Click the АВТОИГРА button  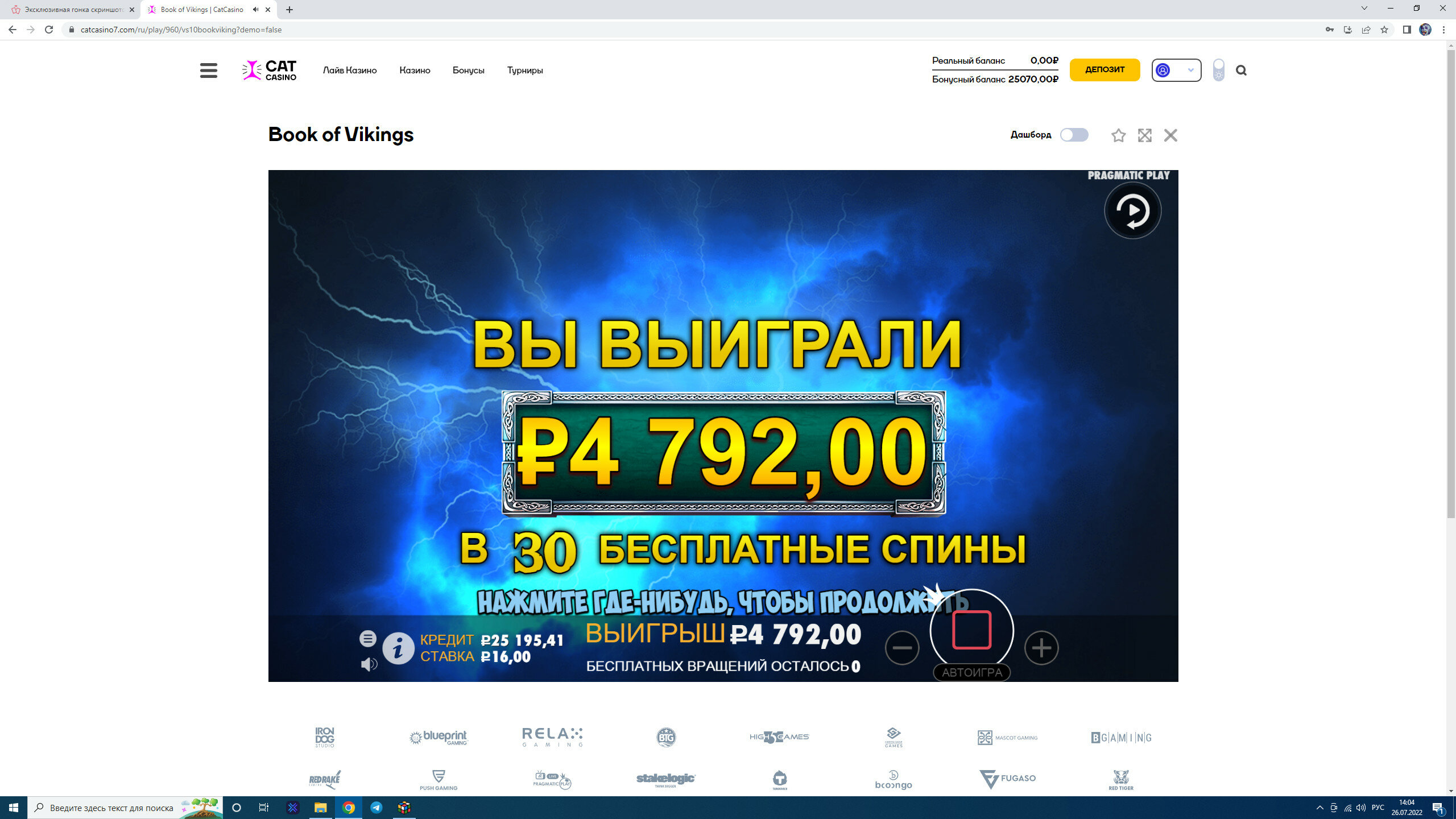(x=971, y=672)
